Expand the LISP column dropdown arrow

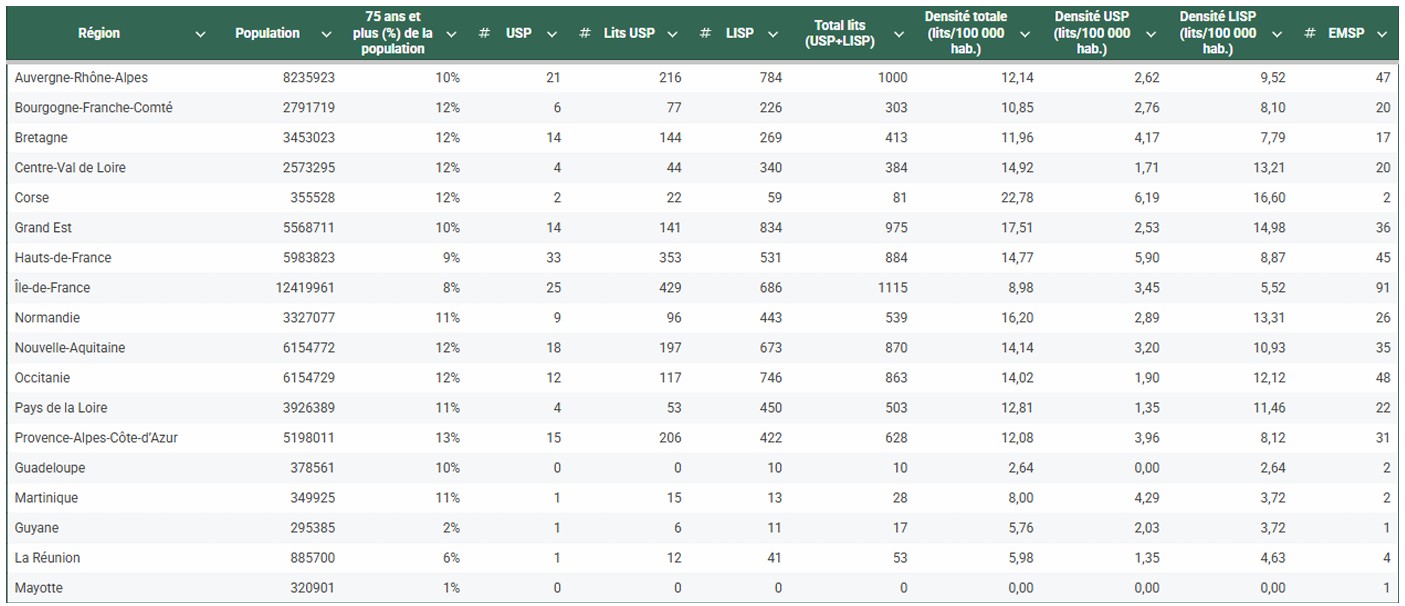(773, 34)
